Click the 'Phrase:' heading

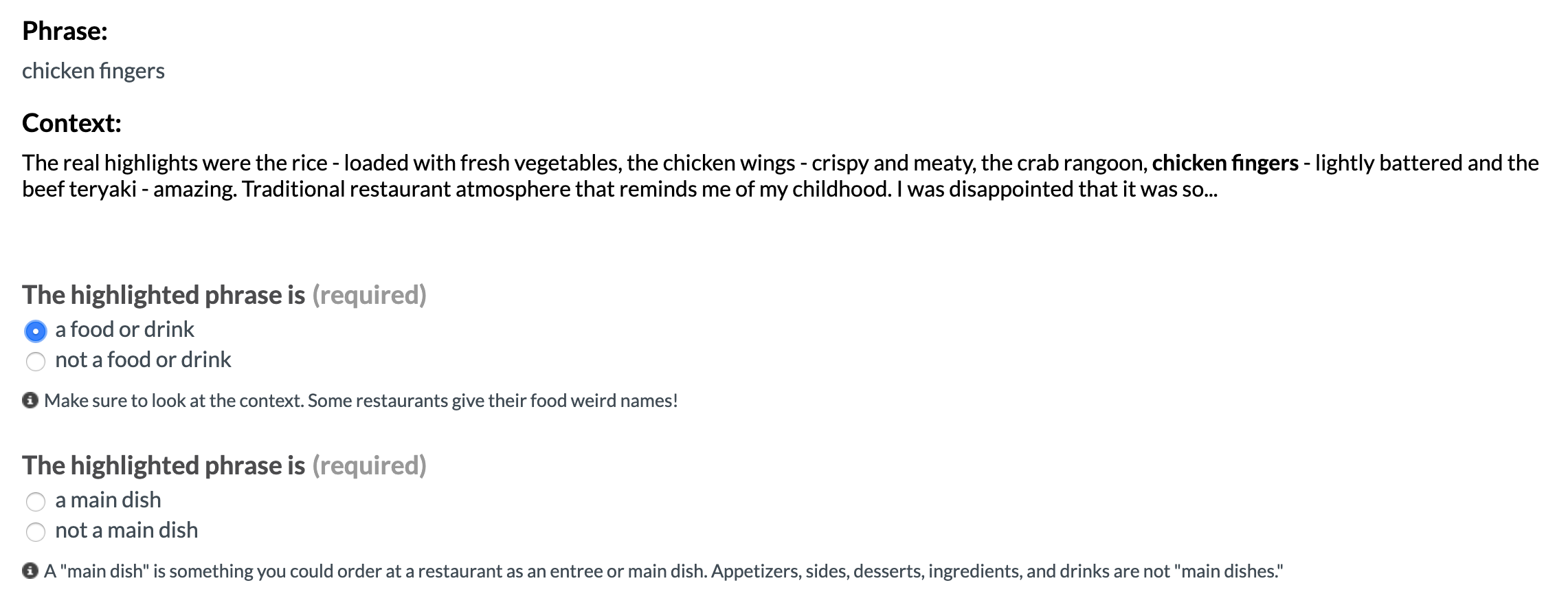[65, 31]
